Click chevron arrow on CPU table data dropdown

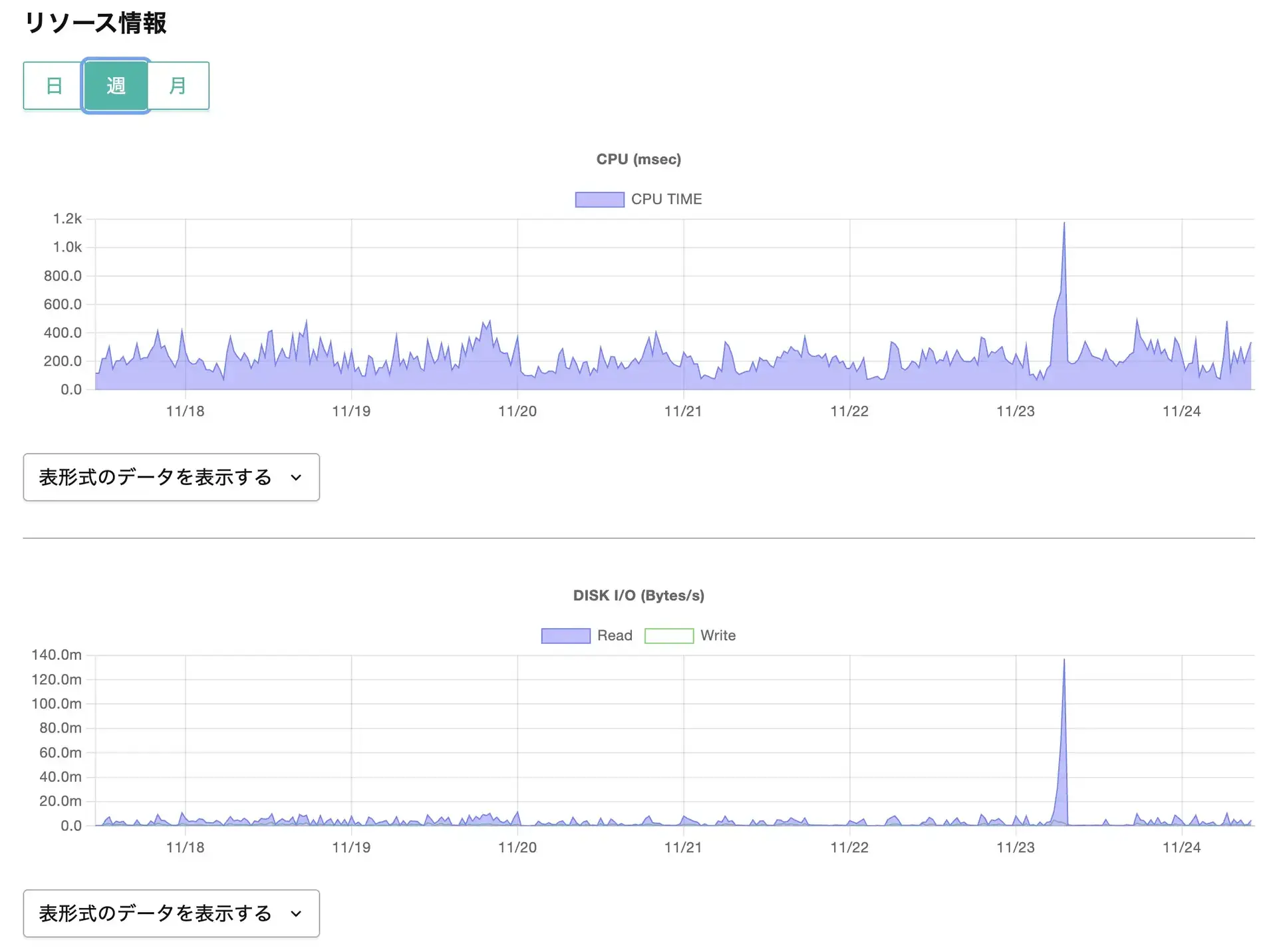click(x=297, y=478)
